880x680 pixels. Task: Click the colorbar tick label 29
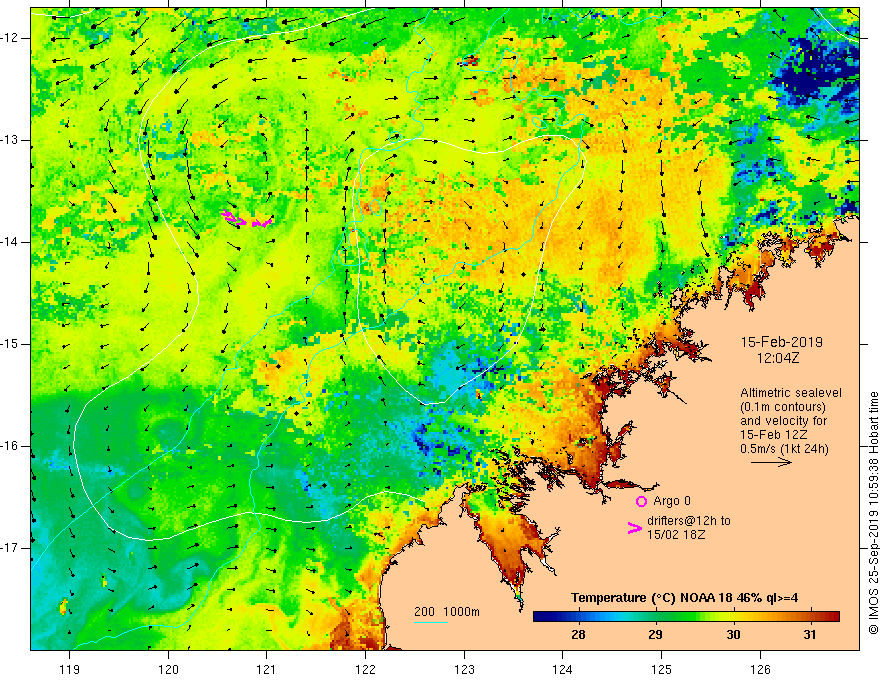point(656,635)
